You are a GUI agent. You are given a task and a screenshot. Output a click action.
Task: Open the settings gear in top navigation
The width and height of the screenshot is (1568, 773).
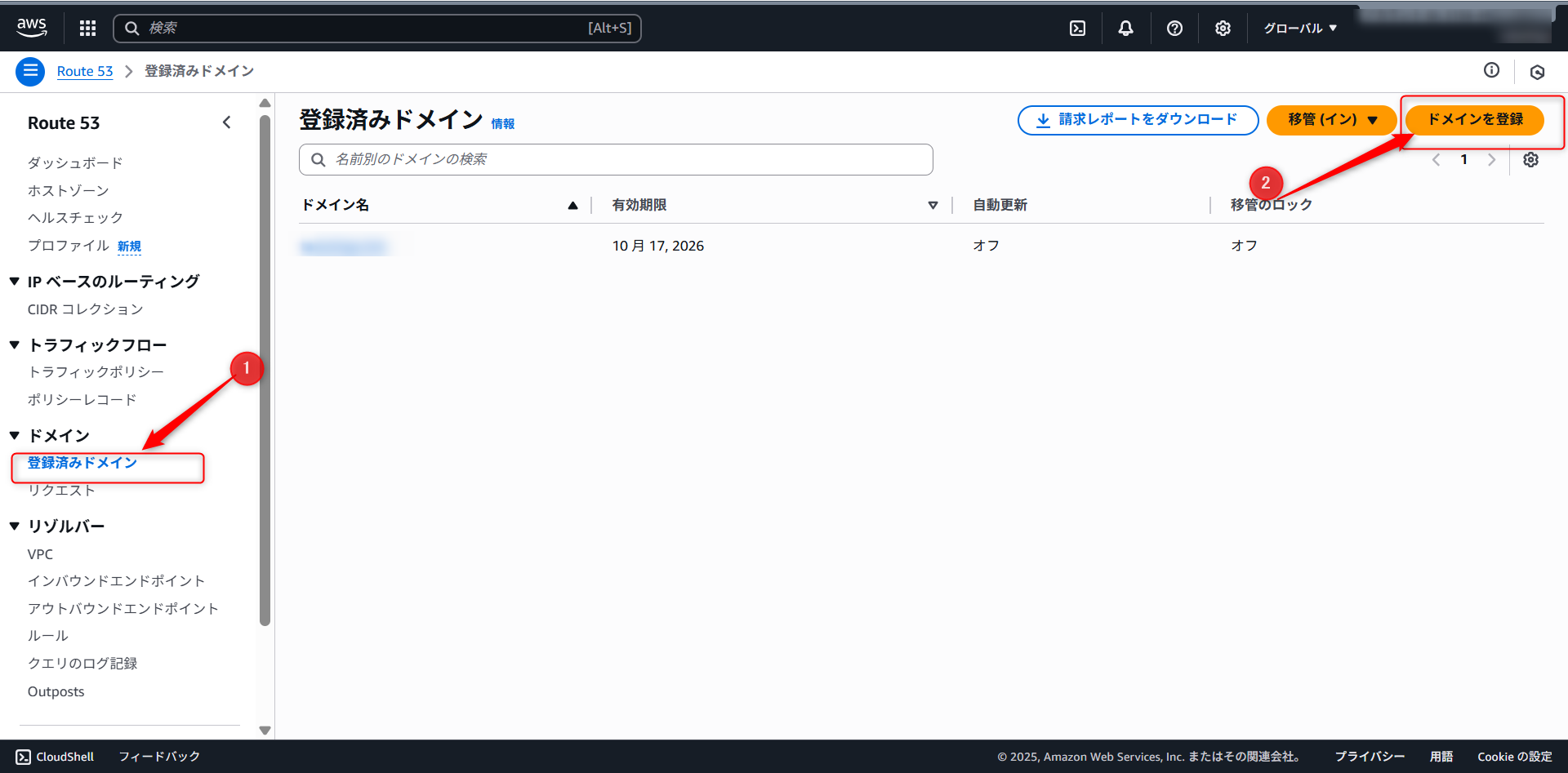coord(1223,29)
